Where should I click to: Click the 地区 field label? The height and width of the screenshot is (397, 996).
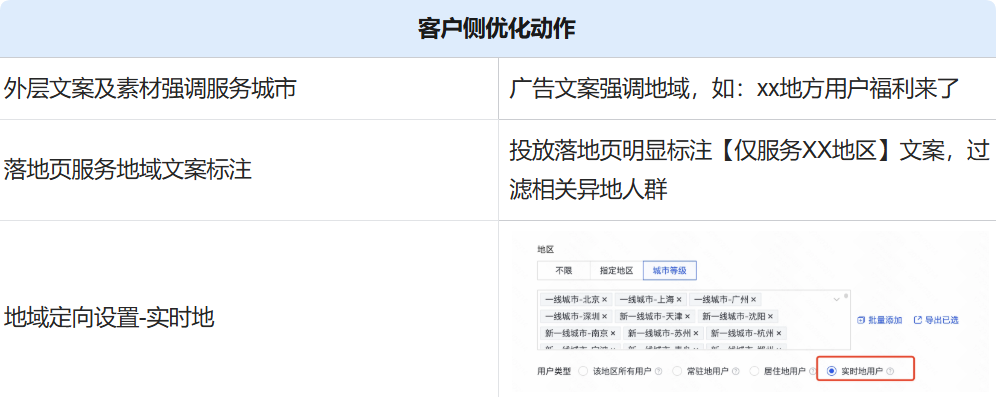(x=546, y=249)
